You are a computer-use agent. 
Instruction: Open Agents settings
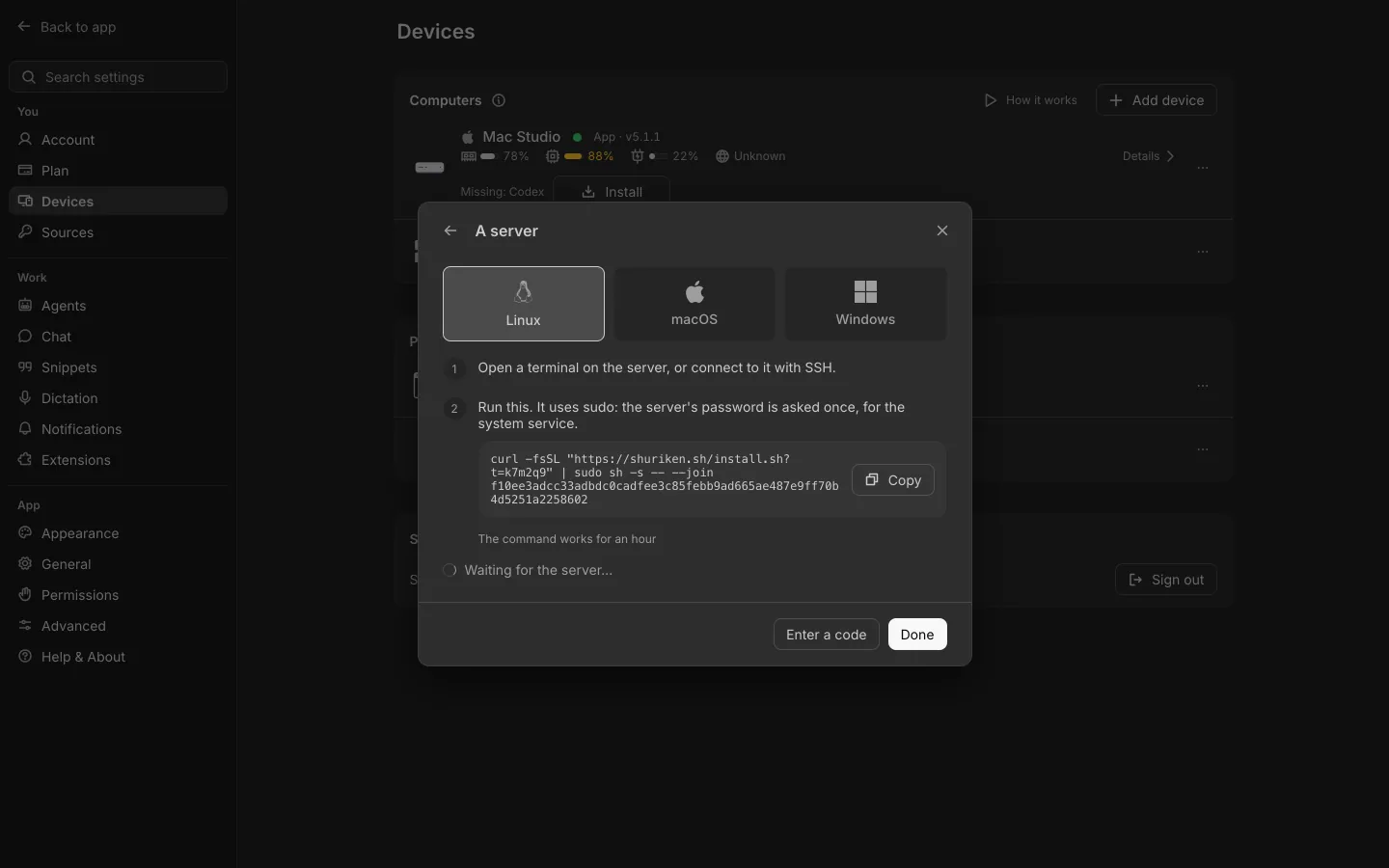pos(118,306)
